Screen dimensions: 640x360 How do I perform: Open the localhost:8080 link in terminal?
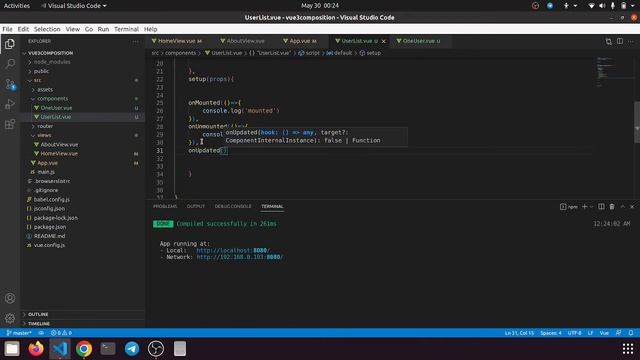pyautogui.click(x=233, y=251)
